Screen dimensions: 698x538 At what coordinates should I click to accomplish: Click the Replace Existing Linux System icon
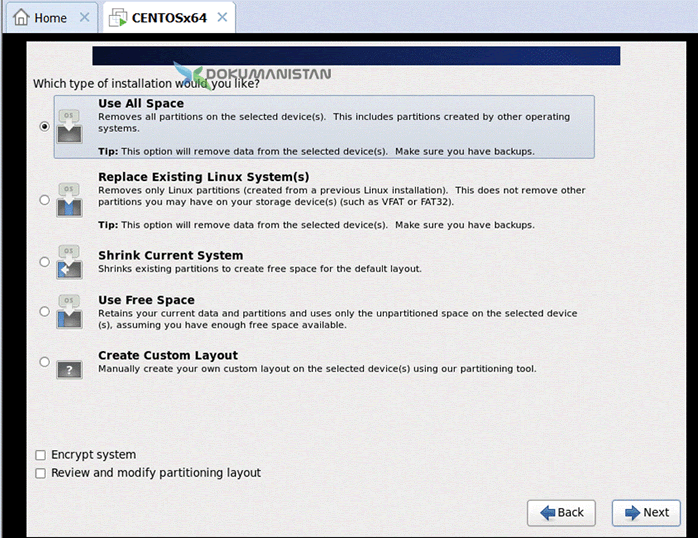pyautogui.click(x=69, y=200)
